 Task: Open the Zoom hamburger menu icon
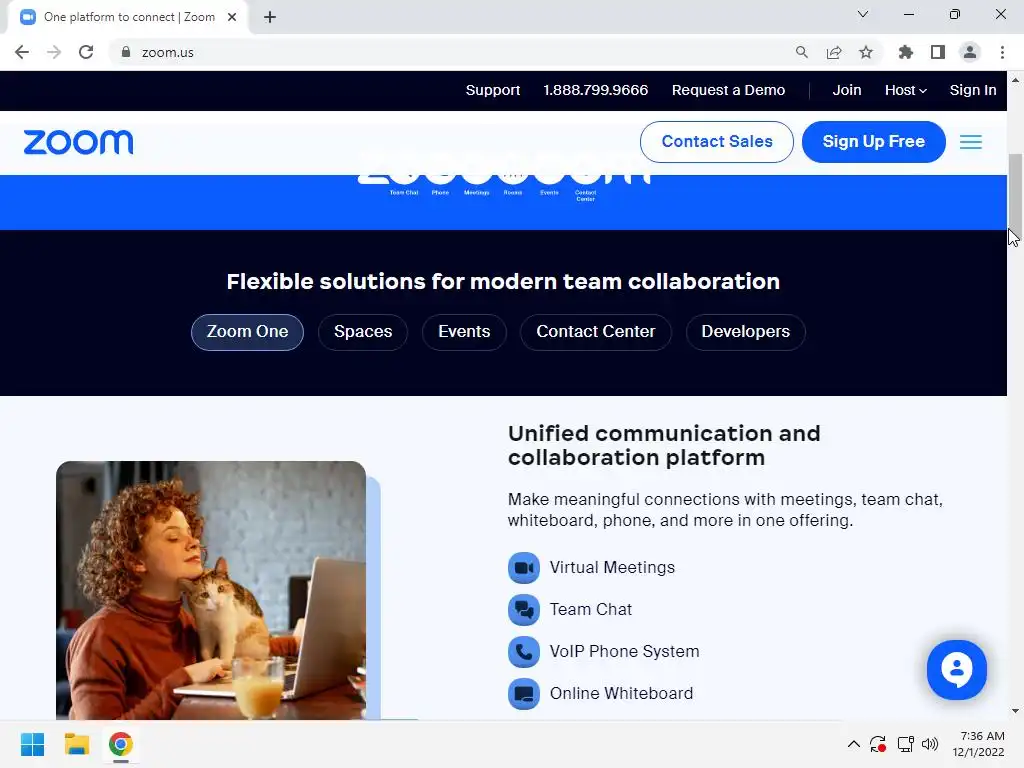(x=970, y=142)
